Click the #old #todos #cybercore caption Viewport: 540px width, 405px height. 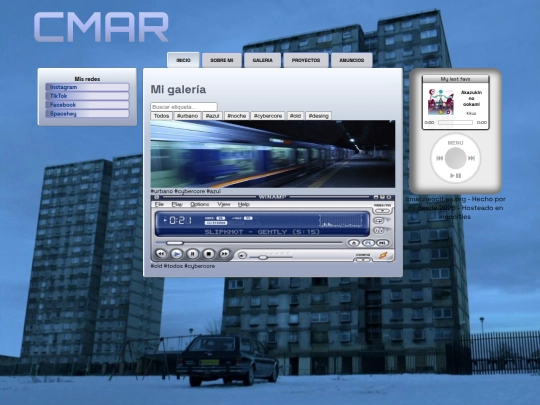(183, 266)
